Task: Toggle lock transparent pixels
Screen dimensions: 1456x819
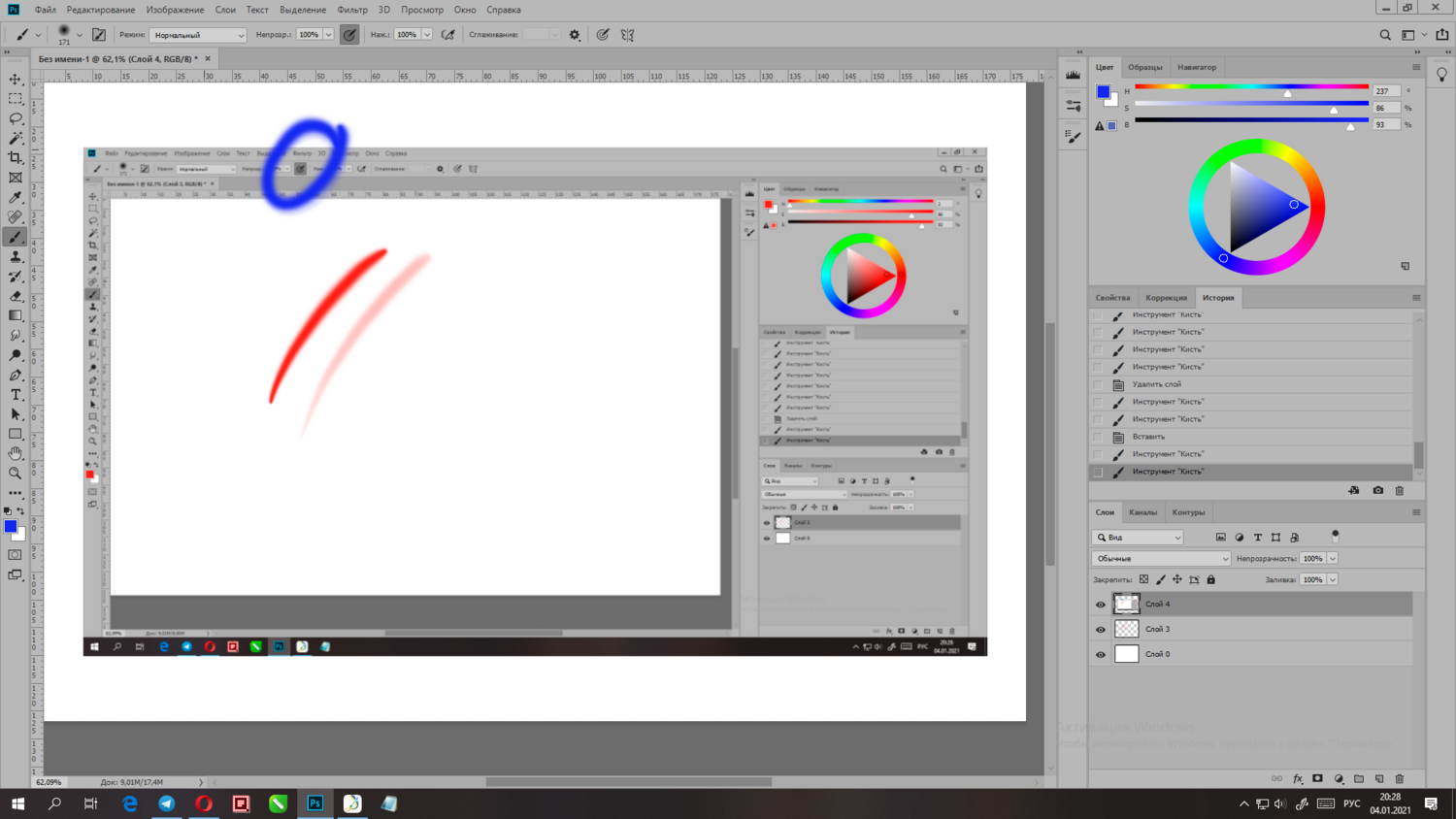Action: pyautogui.click(x=1143, y=579)
